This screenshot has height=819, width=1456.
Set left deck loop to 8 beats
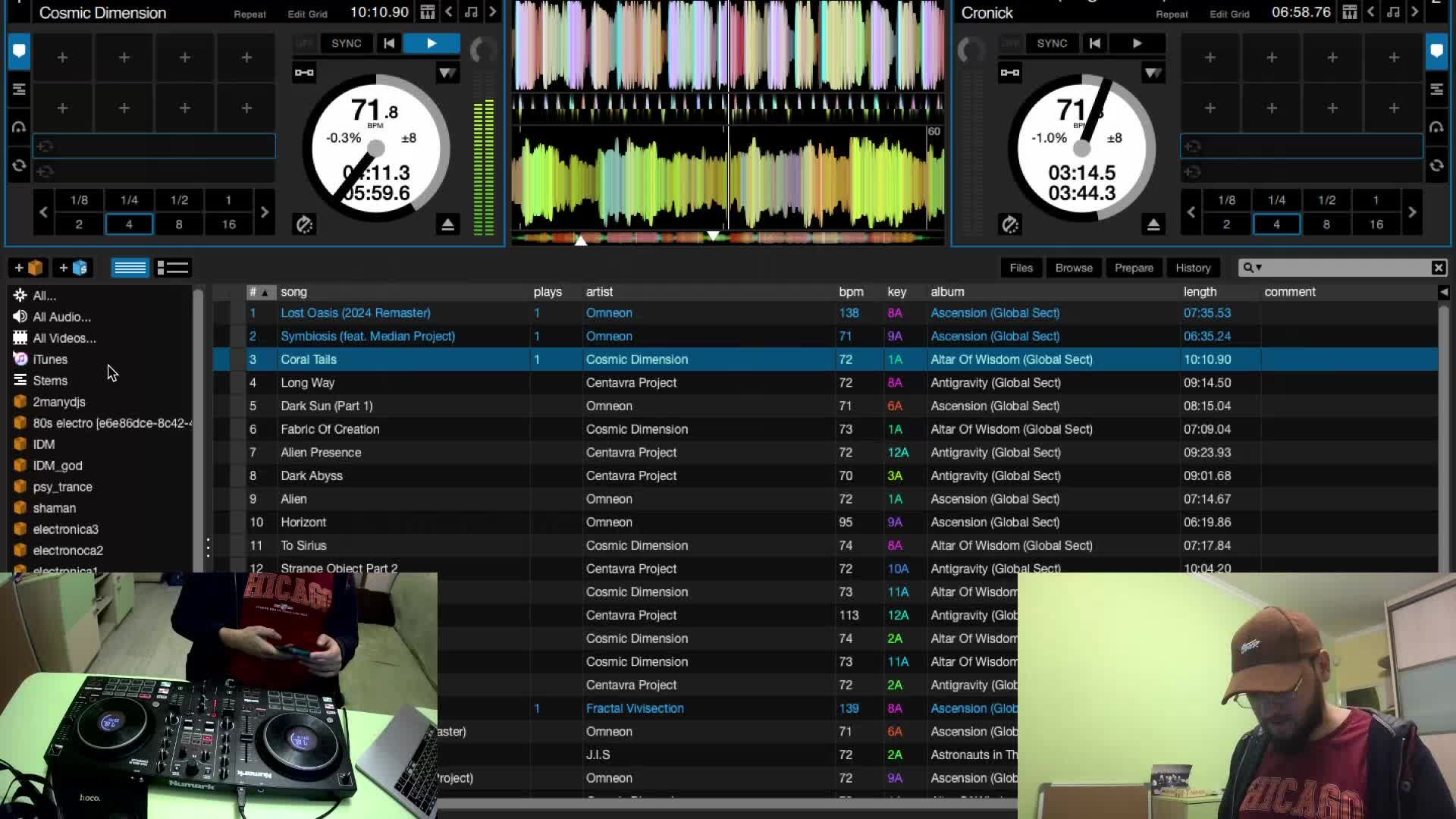pyautogui.click(x=179, y=224)
